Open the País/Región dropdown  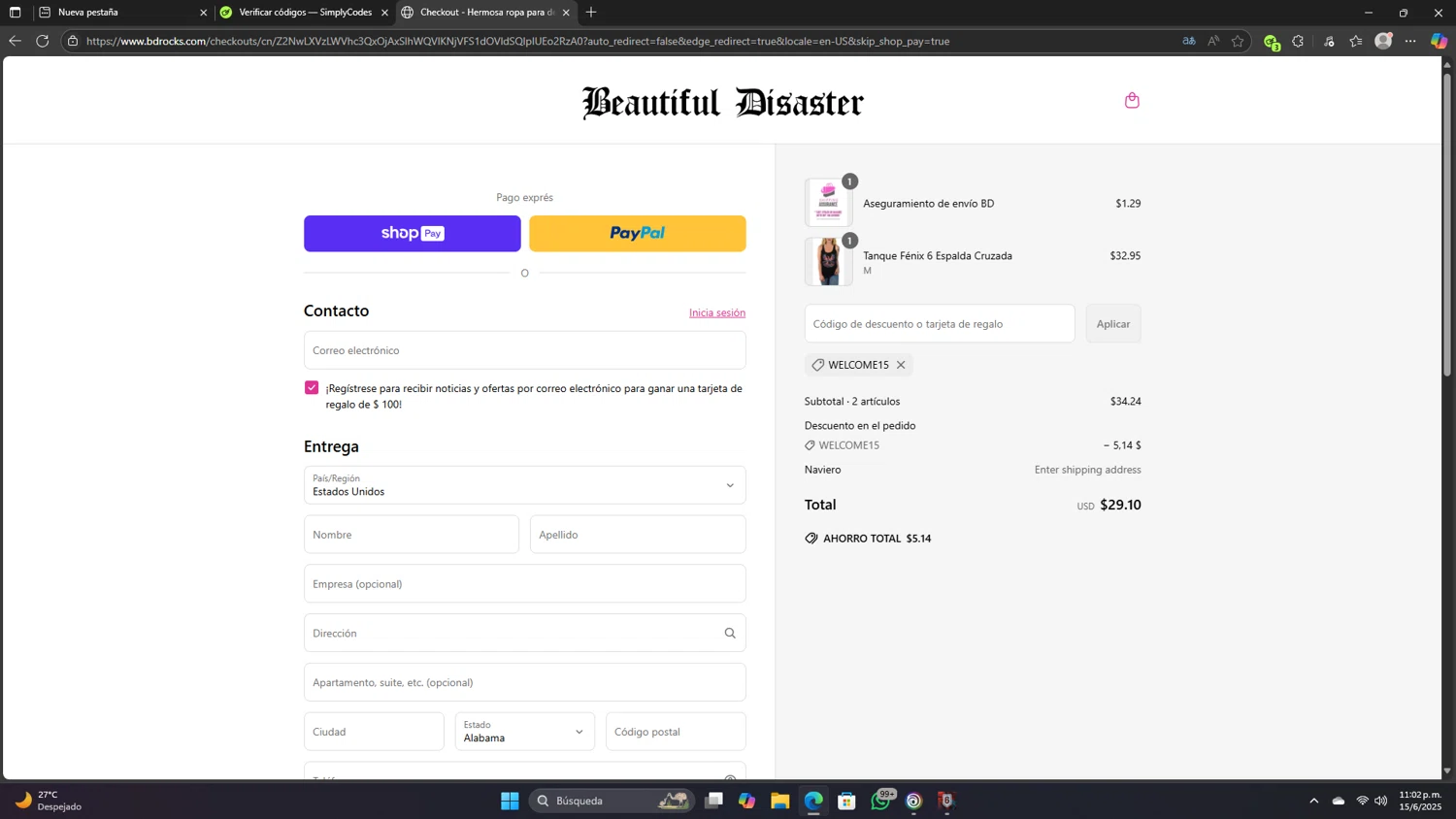(x=525, y=485)
